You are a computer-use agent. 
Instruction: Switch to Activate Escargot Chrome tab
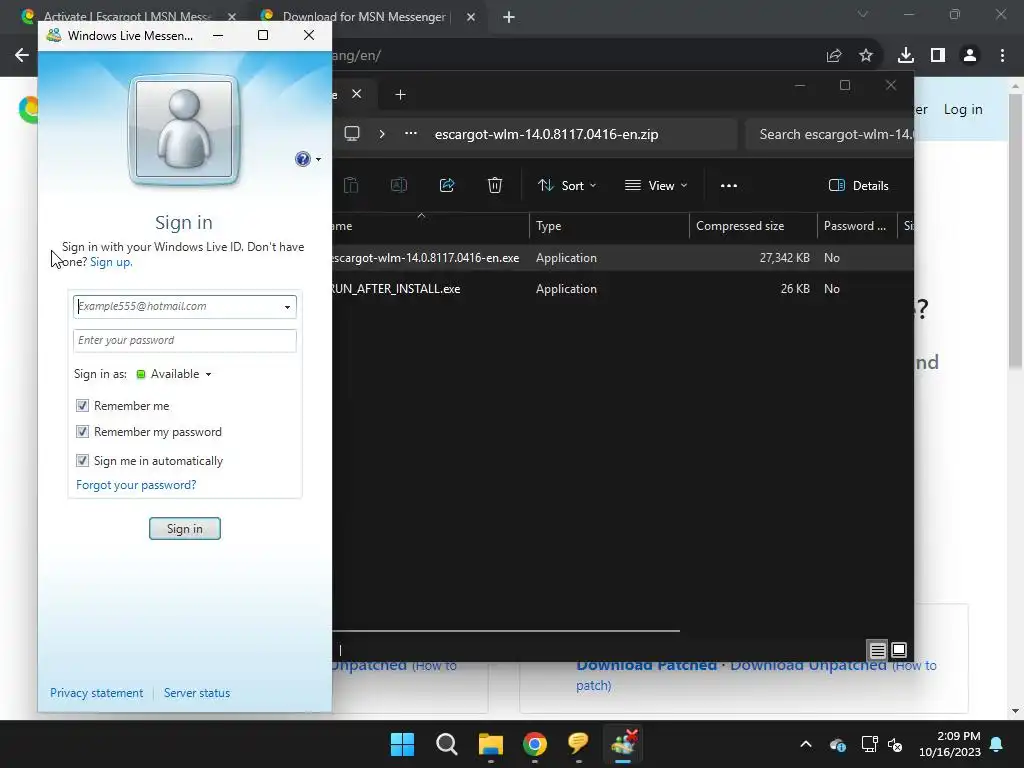pyautogui.click(x=127, y=17)
